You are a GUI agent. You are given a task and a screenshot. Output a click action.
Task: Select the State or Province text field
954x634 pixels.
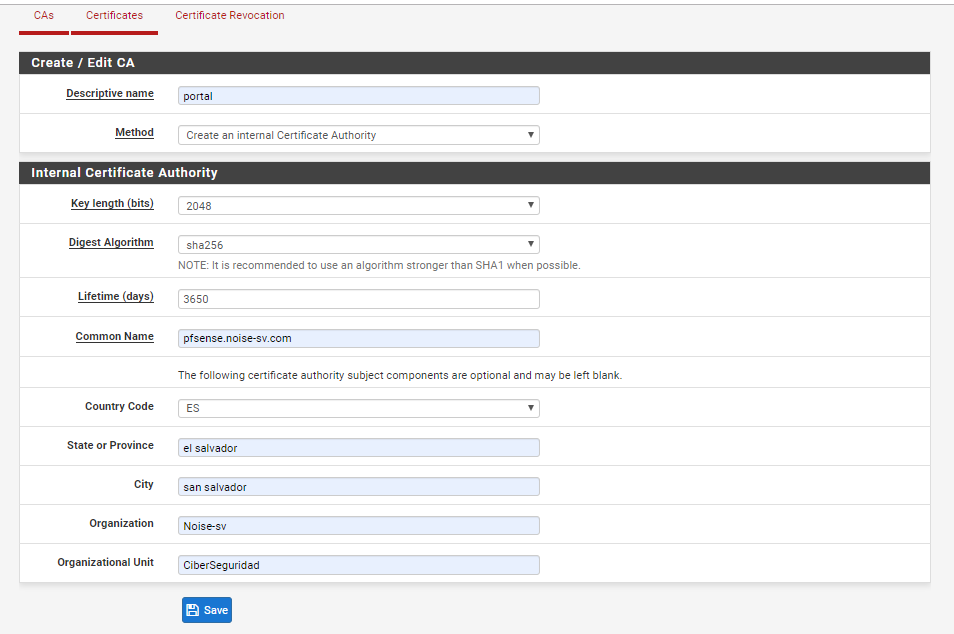(x=358, y=448)
